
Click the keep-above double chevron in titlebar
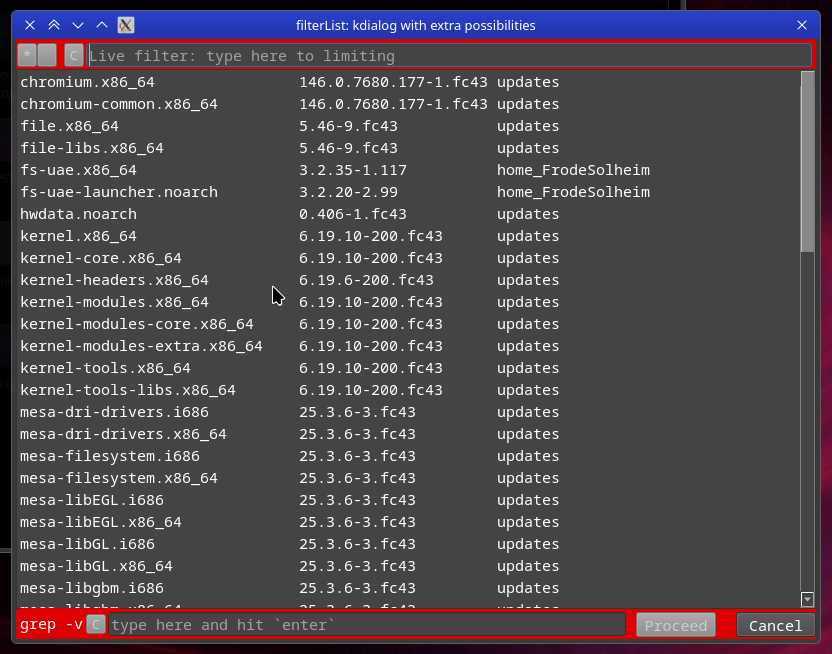click(54, 25)
